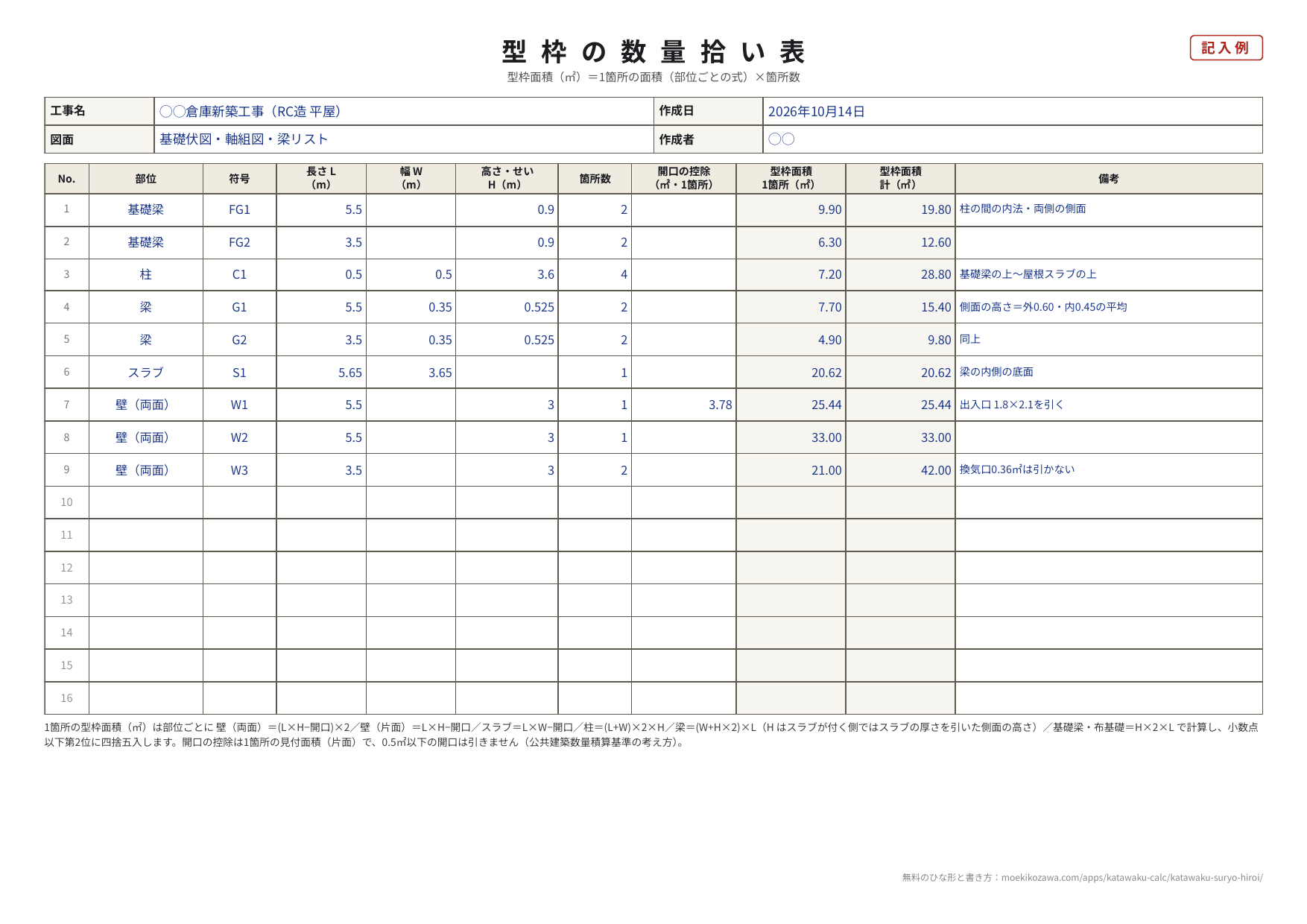Screen dimensions: 1307x924
Task: Click the 備考 note 換気口0.36㎡は引かない
Action: 1017,469
